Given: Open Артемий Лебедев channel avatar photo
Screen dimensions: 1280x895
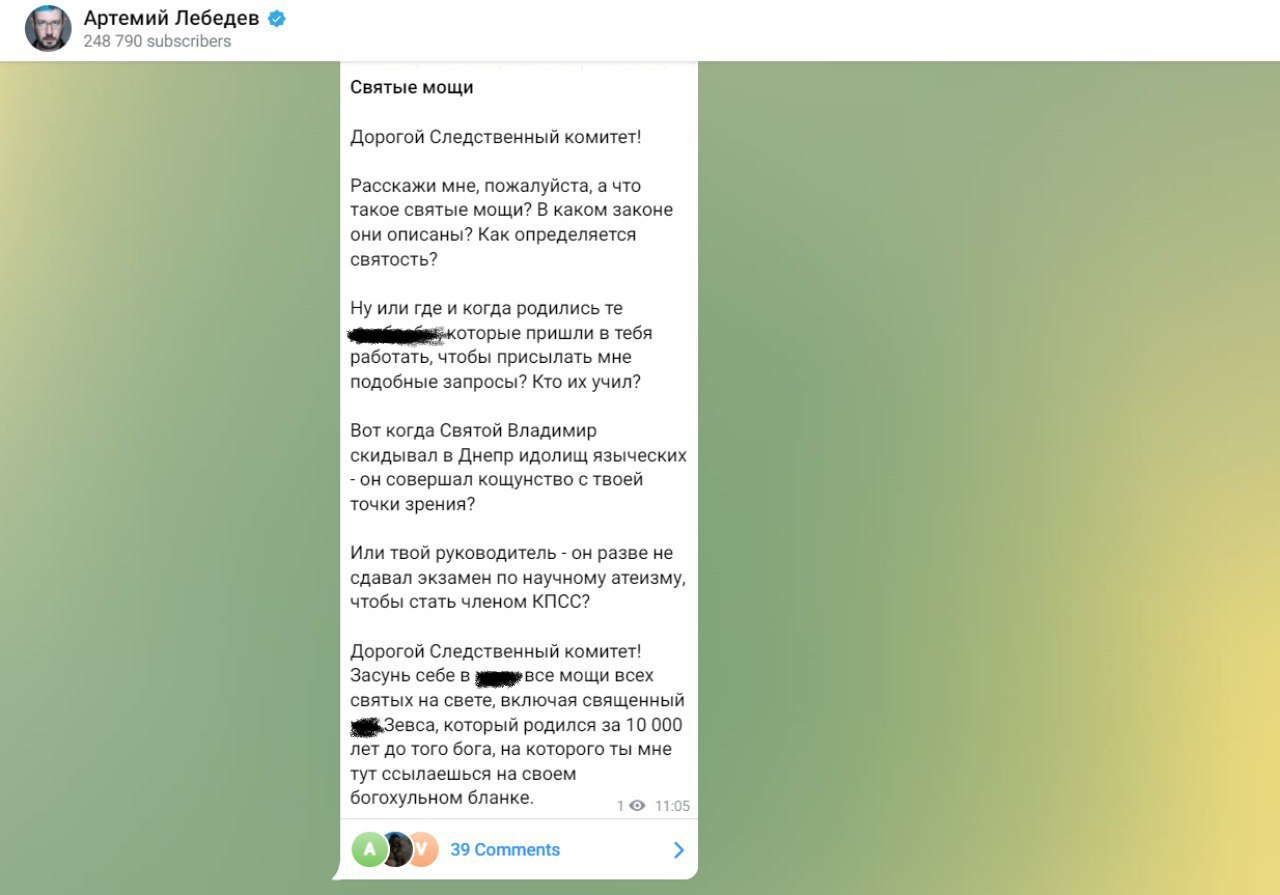Looking at the screenshot, I should pyautogui.click(x=48, y=28).
